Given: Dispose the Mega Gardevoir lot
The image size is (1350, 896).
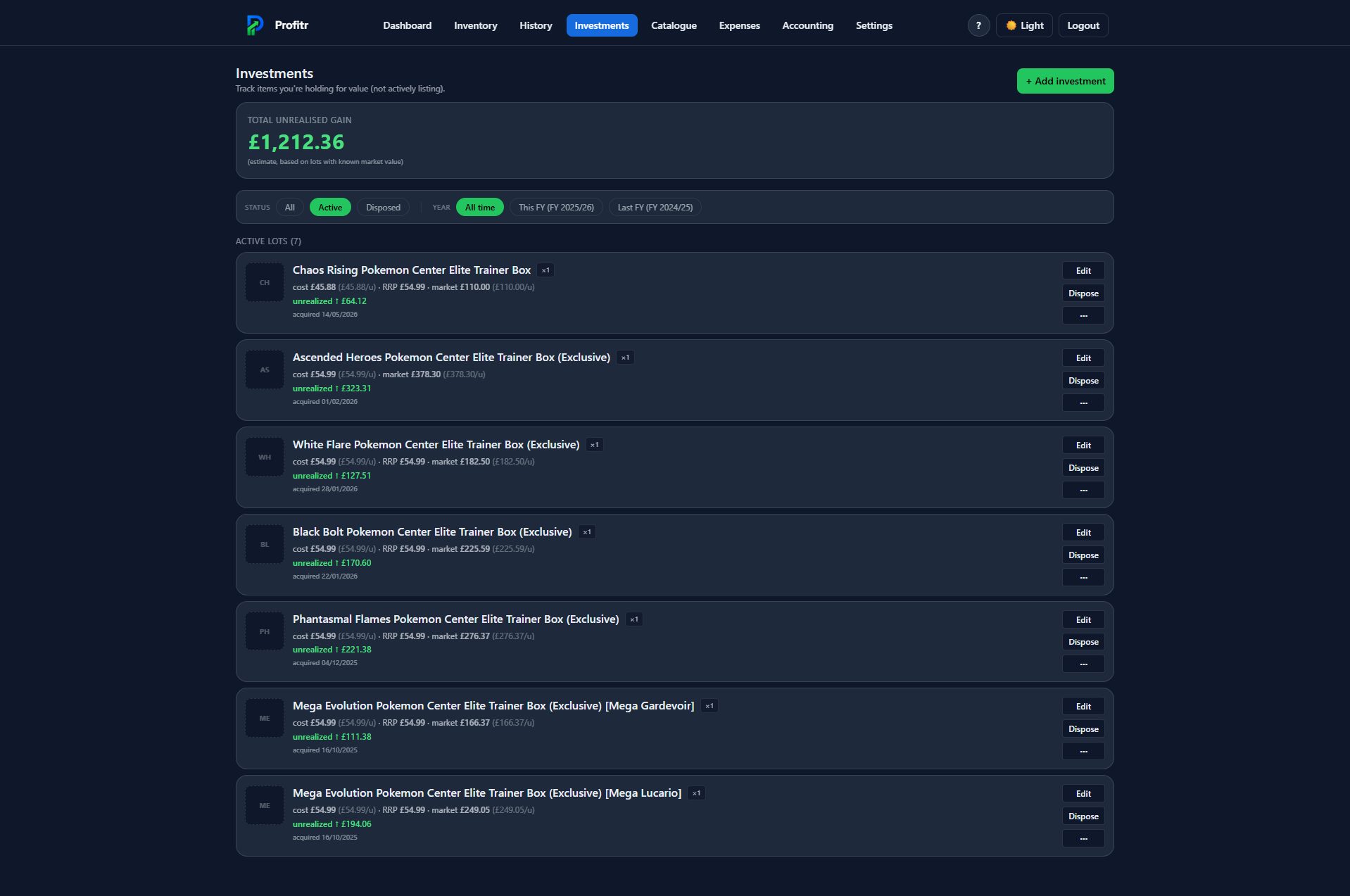Looking at the screenshot, I should coord(1083,728).
